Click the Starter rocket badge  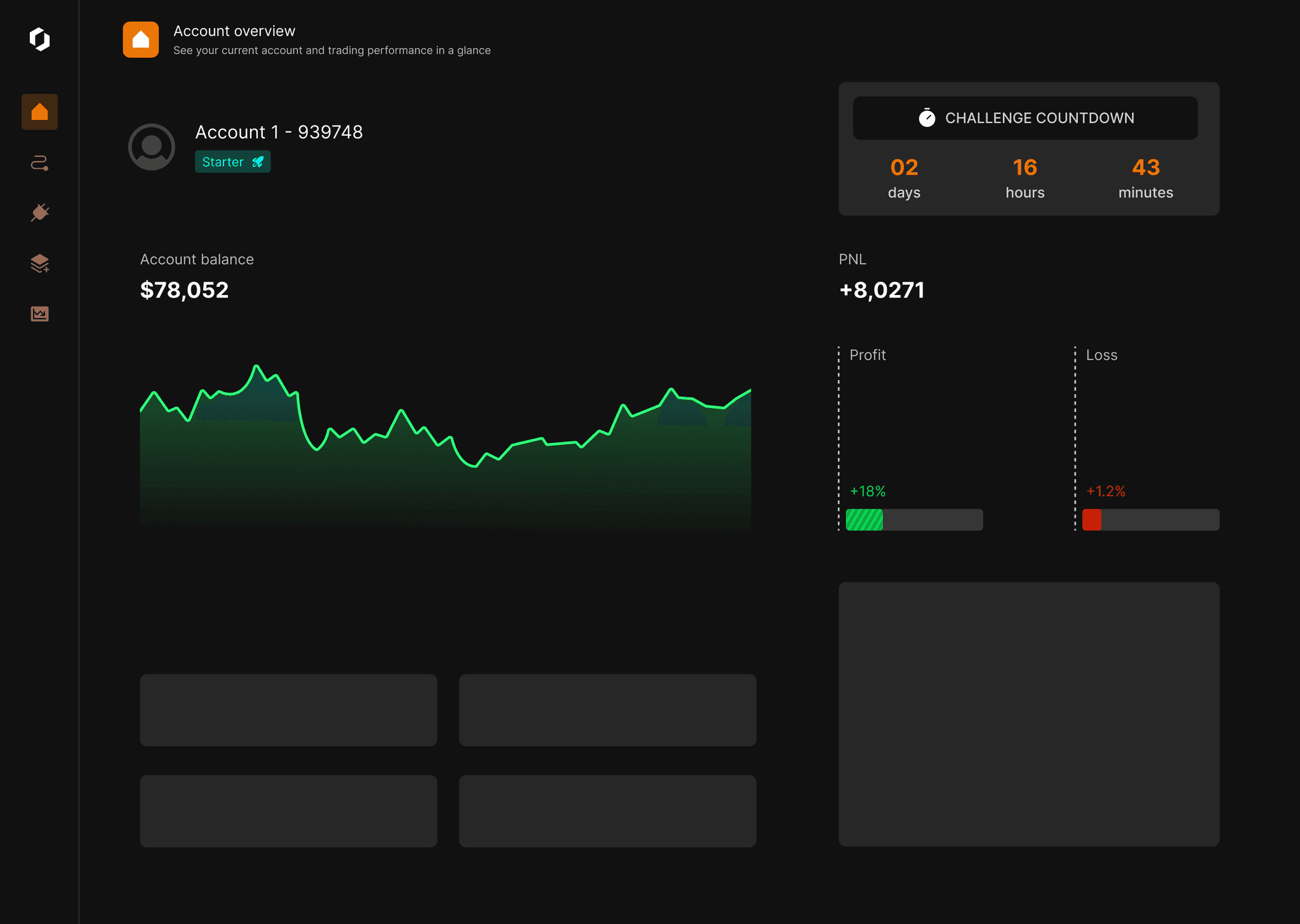(x=232, y=162)
